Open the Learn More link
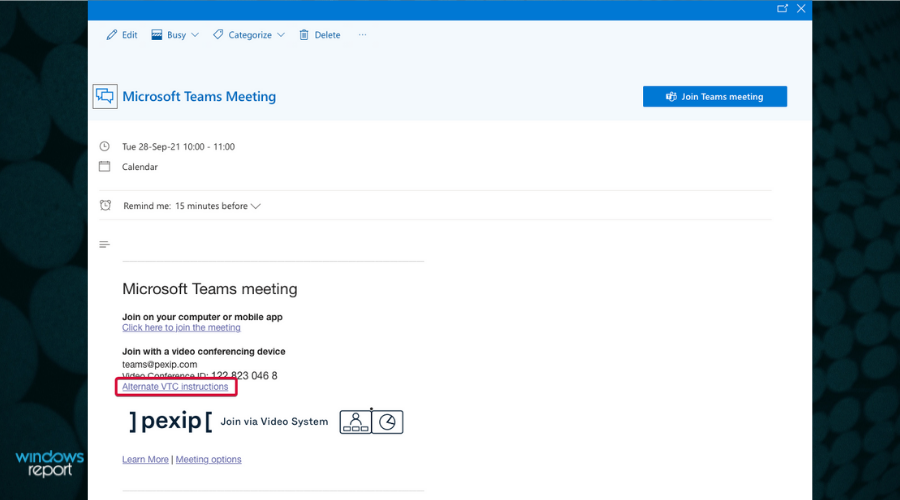900x500 pixels. pyautogui.click(x=145, y=459)
